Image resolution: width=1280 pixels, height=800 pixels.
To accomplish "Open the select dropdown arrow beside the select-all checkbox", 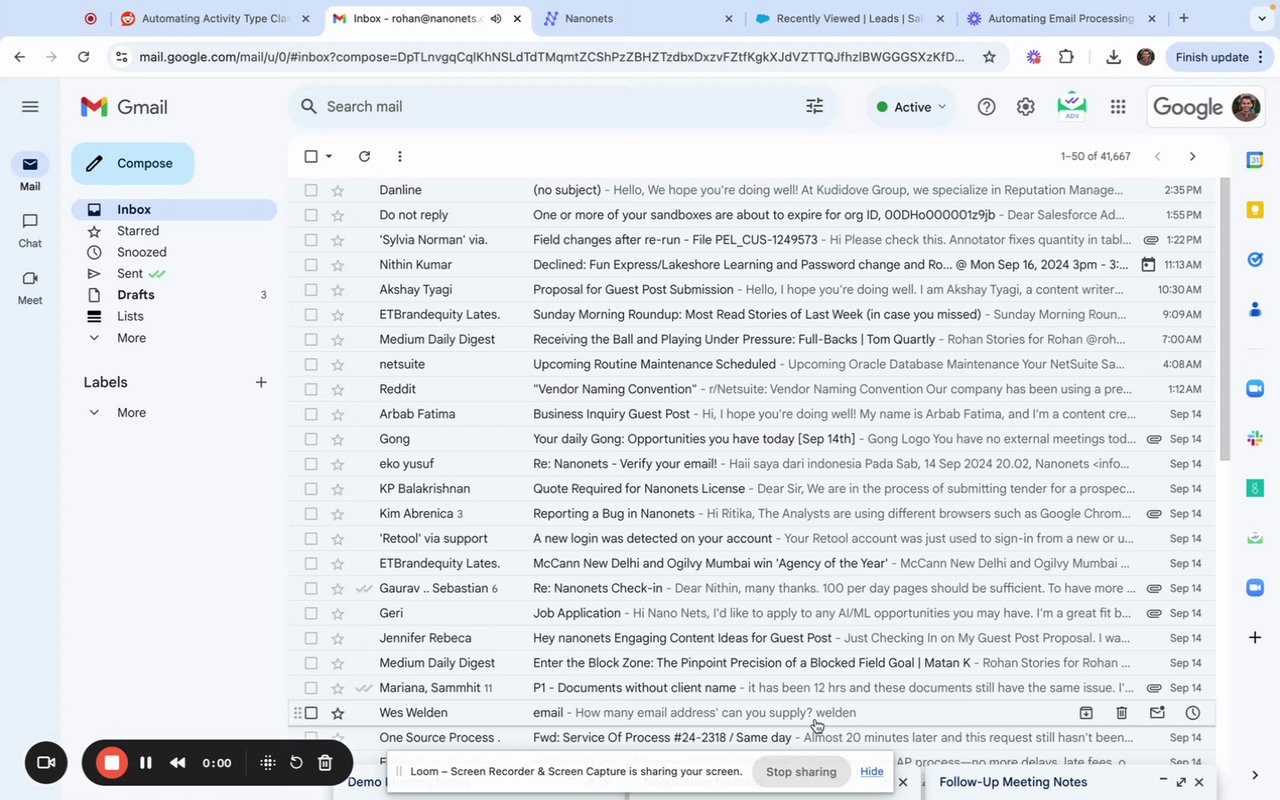I will [x=329, y=156].
